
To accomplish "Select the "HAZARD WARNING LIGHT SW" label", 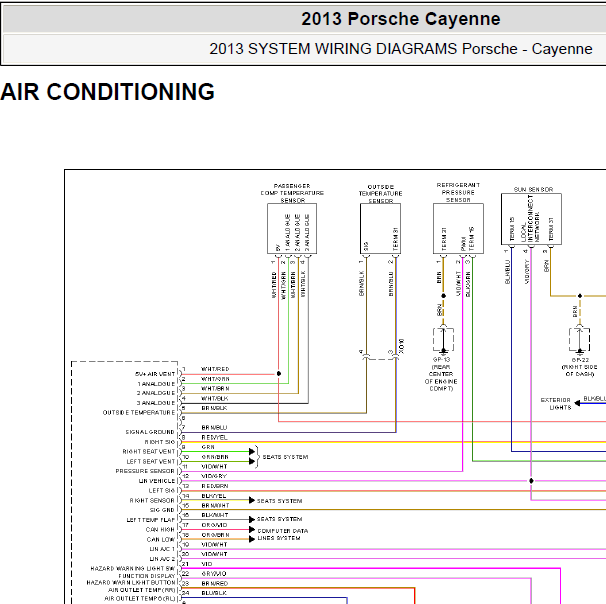I will click(133, 569).
